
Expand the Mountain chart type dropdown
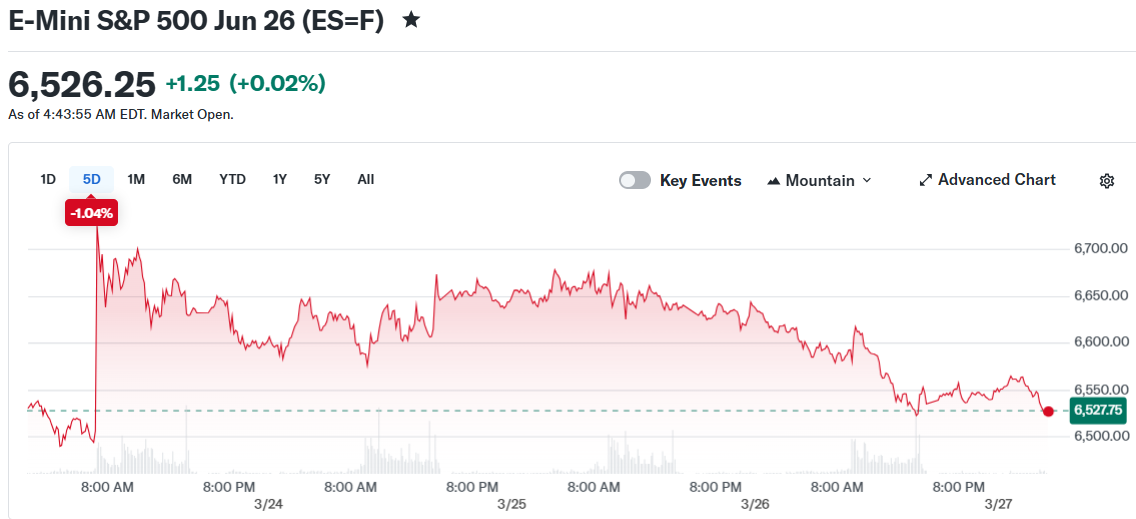pyautogui.click(x=866, y=181)
